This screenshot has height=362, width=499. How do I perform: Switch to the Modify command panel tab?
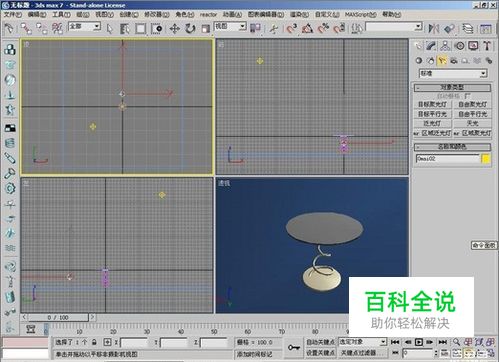point(431,46)
